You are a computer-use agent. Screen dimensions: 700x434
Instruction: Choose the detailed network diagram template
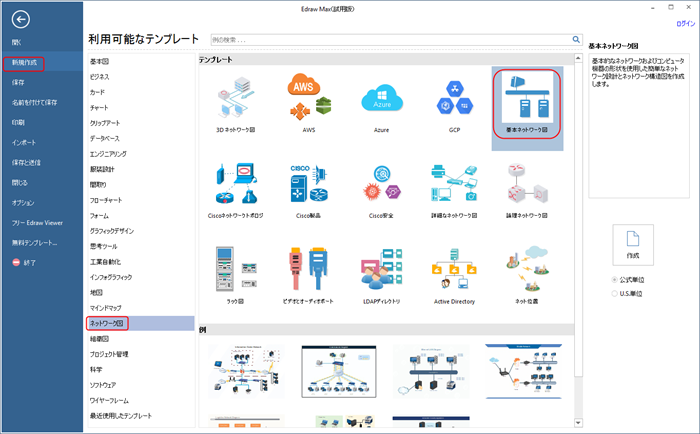(454, 191)
